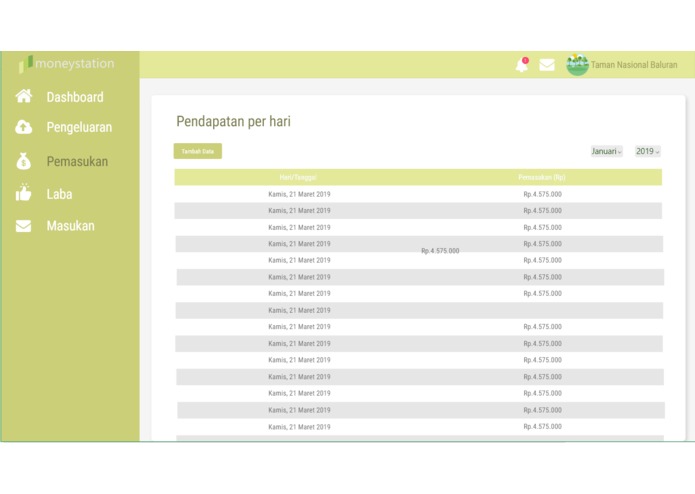
Task: Click the Pemasukan (Rp) column header
Action: 542,177
